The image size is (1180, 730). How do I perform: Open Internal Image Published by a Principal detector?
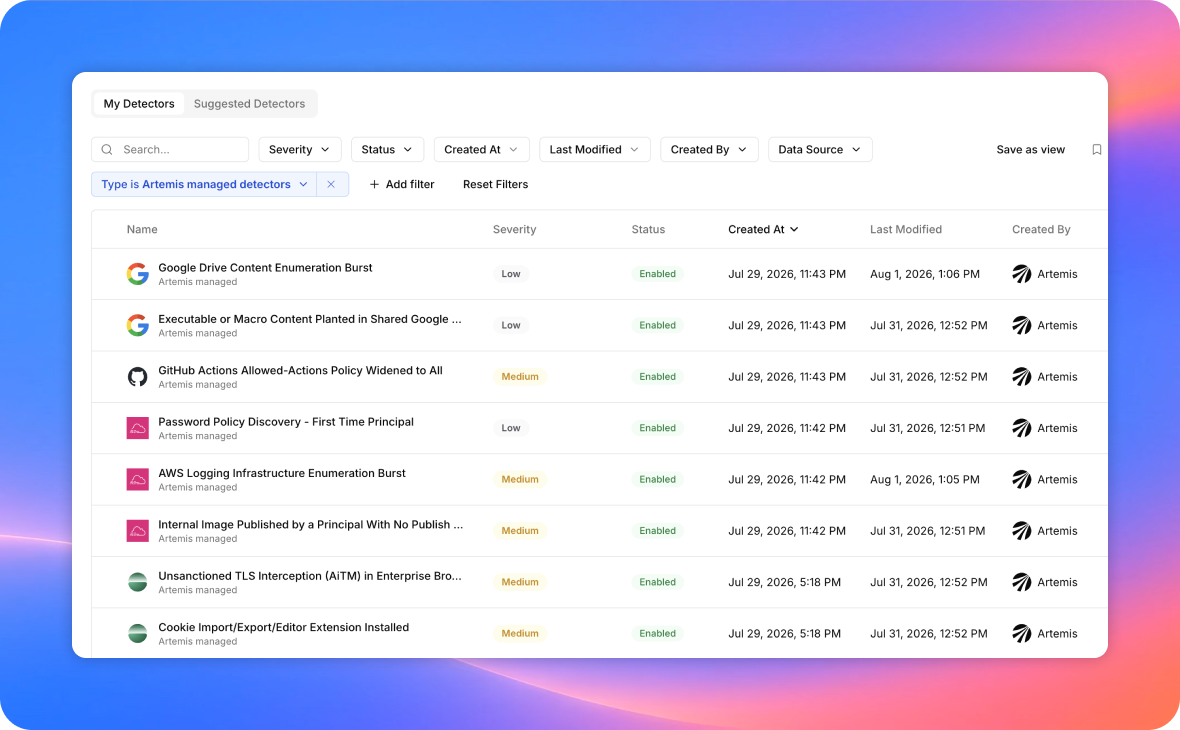coord(310,525)
